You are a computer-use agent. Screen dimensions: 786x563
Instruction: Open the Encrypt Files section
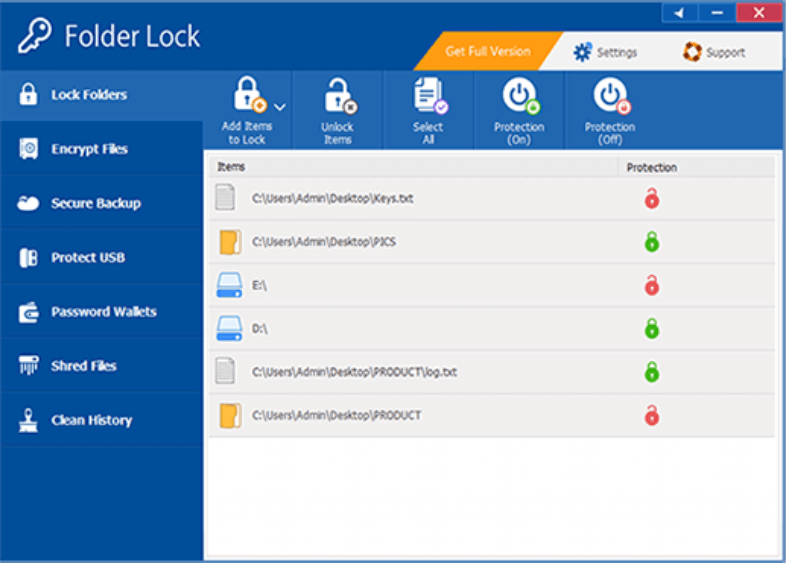pos(102,149)
